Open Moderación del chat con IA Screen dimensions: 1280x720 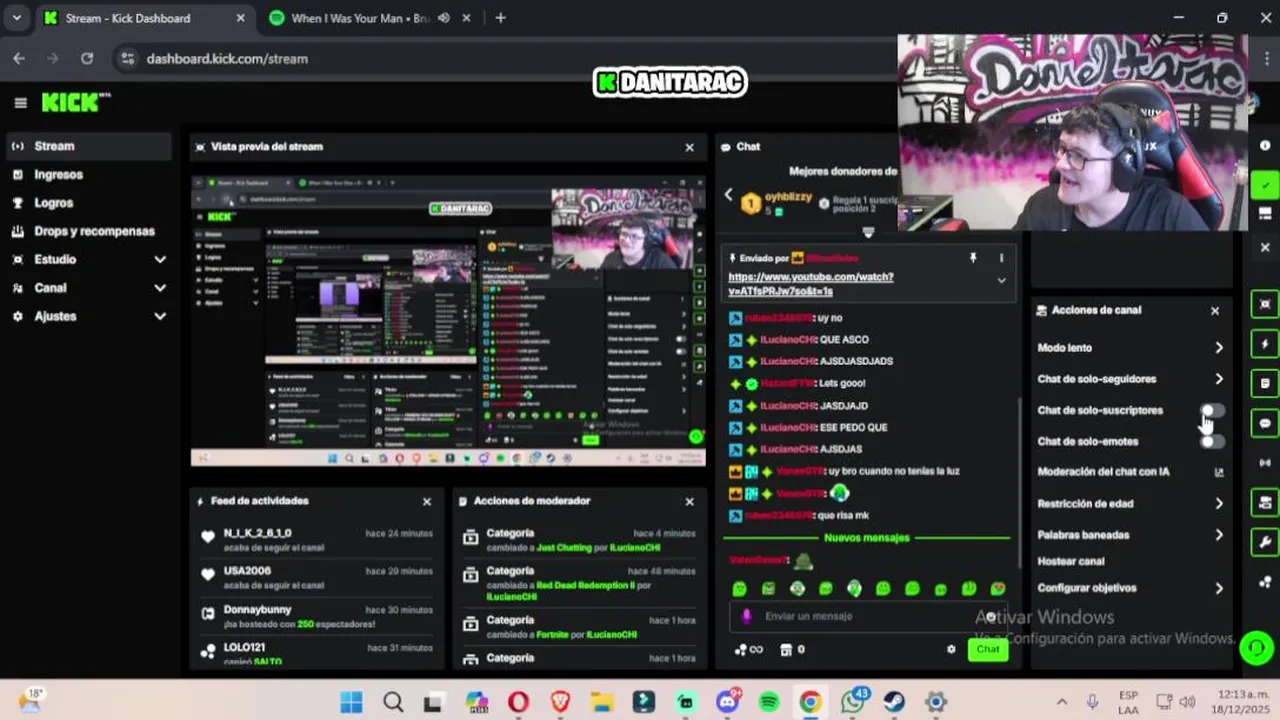(x=1130, y=472)
